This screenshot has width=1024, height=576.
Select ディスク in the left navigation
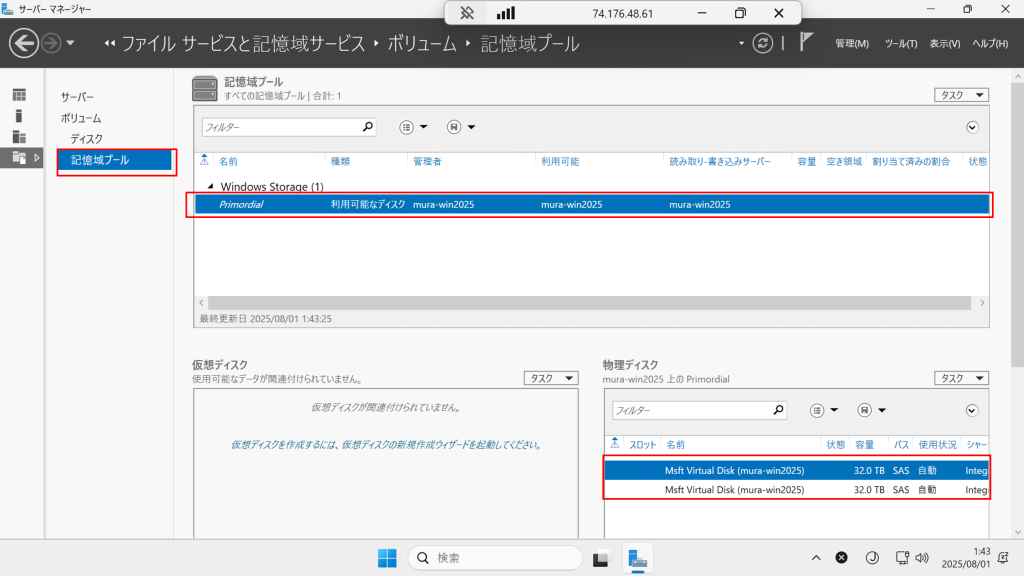click(x=87, y=139)
